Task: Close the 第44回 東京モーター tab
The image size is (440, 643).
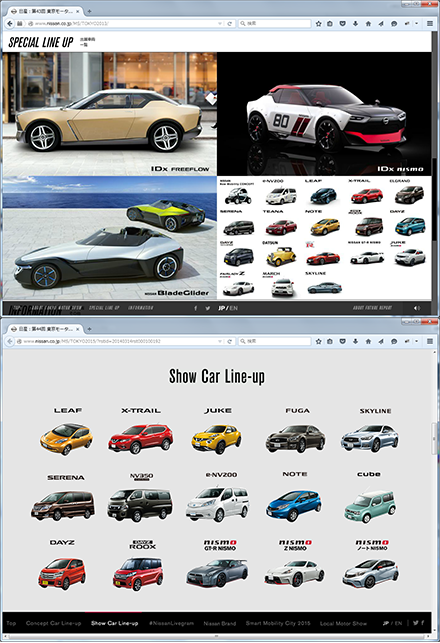Action: (x=78, y=329)
